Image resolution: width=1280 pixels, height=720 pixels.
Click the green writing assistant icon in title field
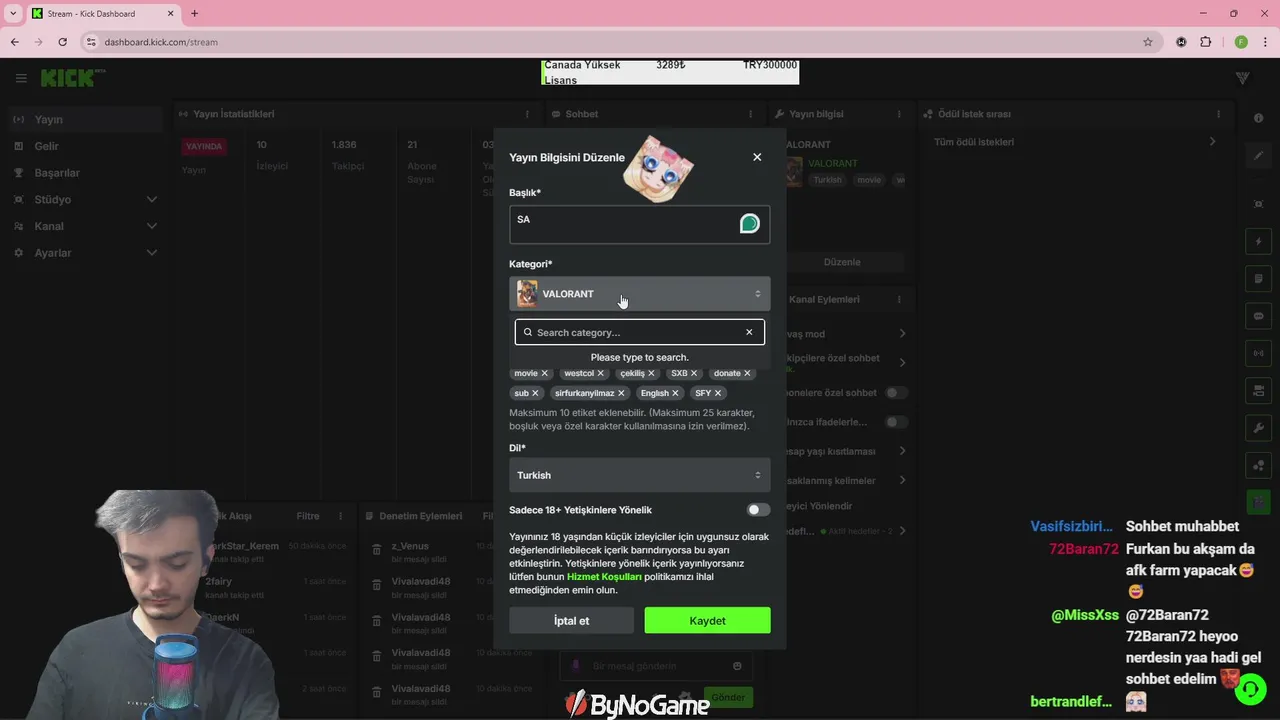pyautogui.click(x=749, y=224)
